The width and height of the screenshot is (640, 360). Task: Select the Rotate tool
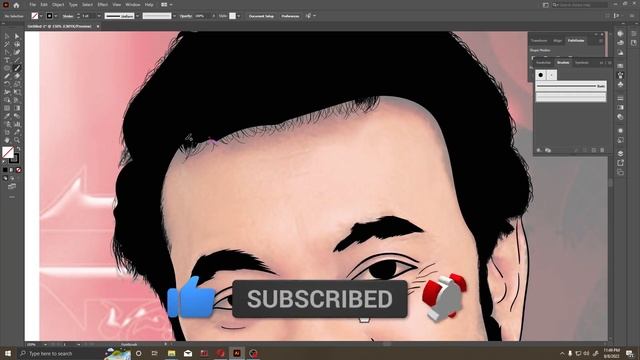click(x=7, y=84)
